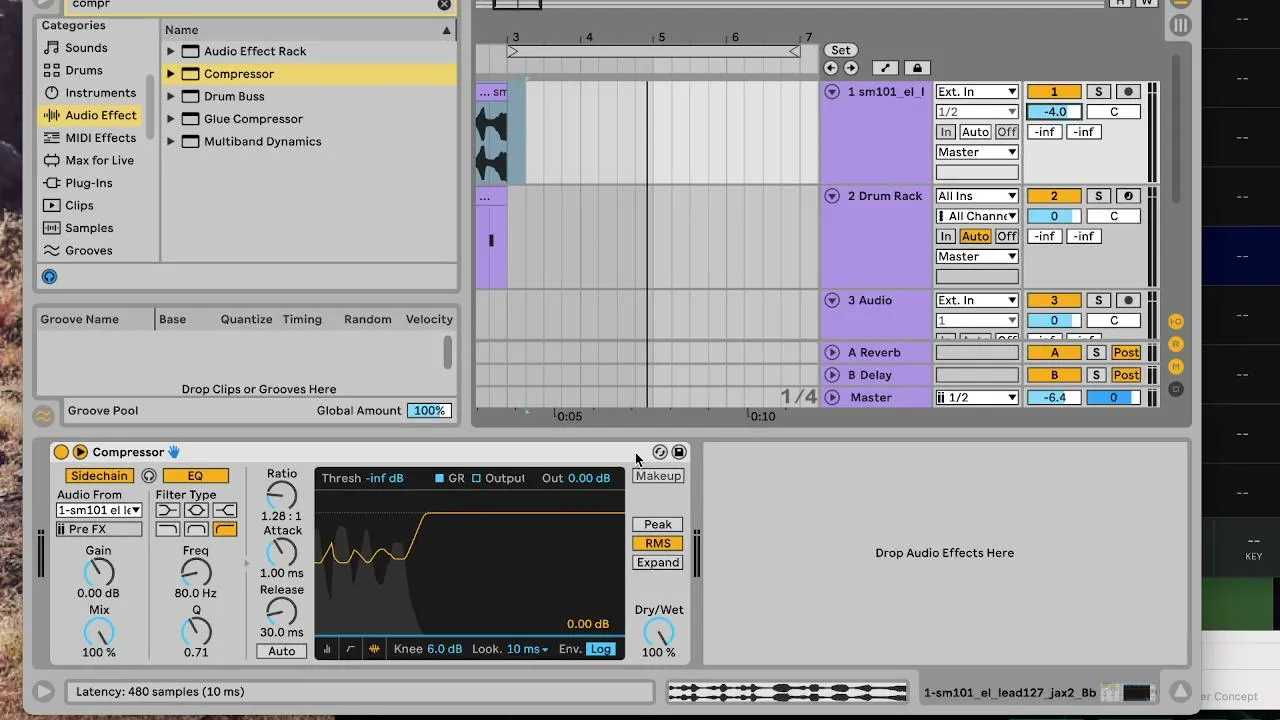Toggle the lock envelopes button

coord(917,68)
